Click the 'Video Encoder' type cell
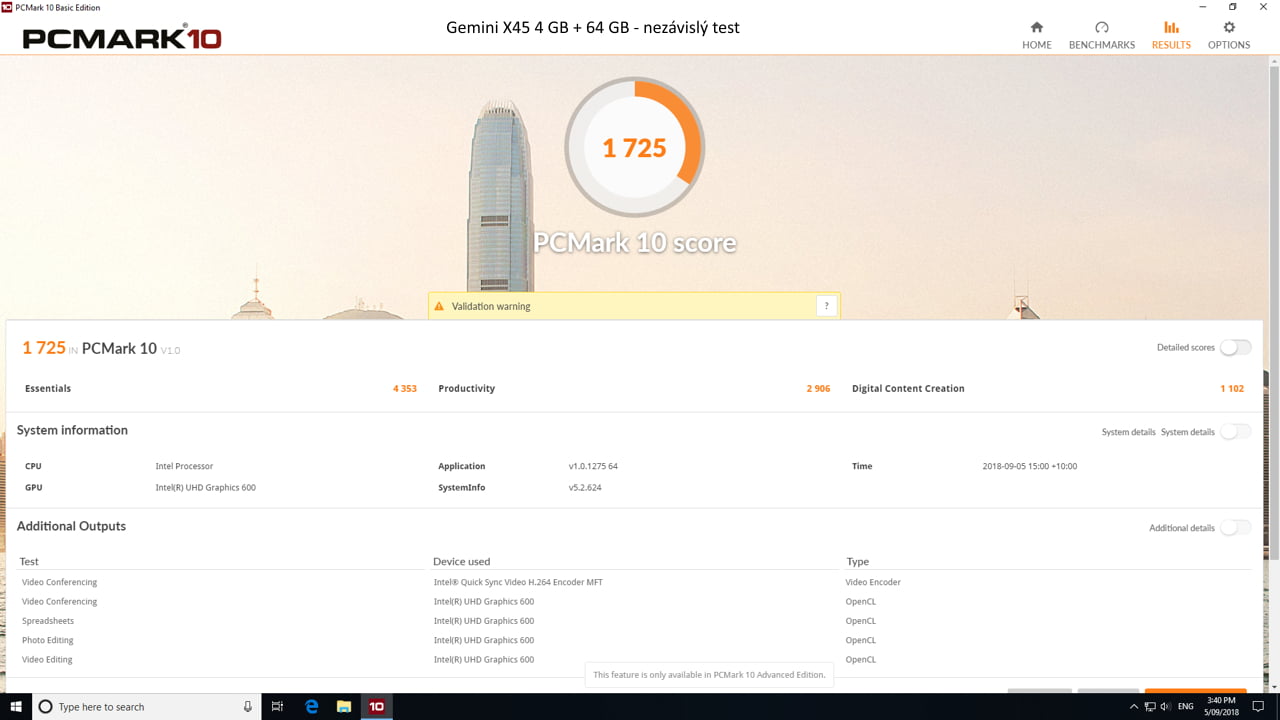Screen dimensions: 1280x720 point(873,582)
